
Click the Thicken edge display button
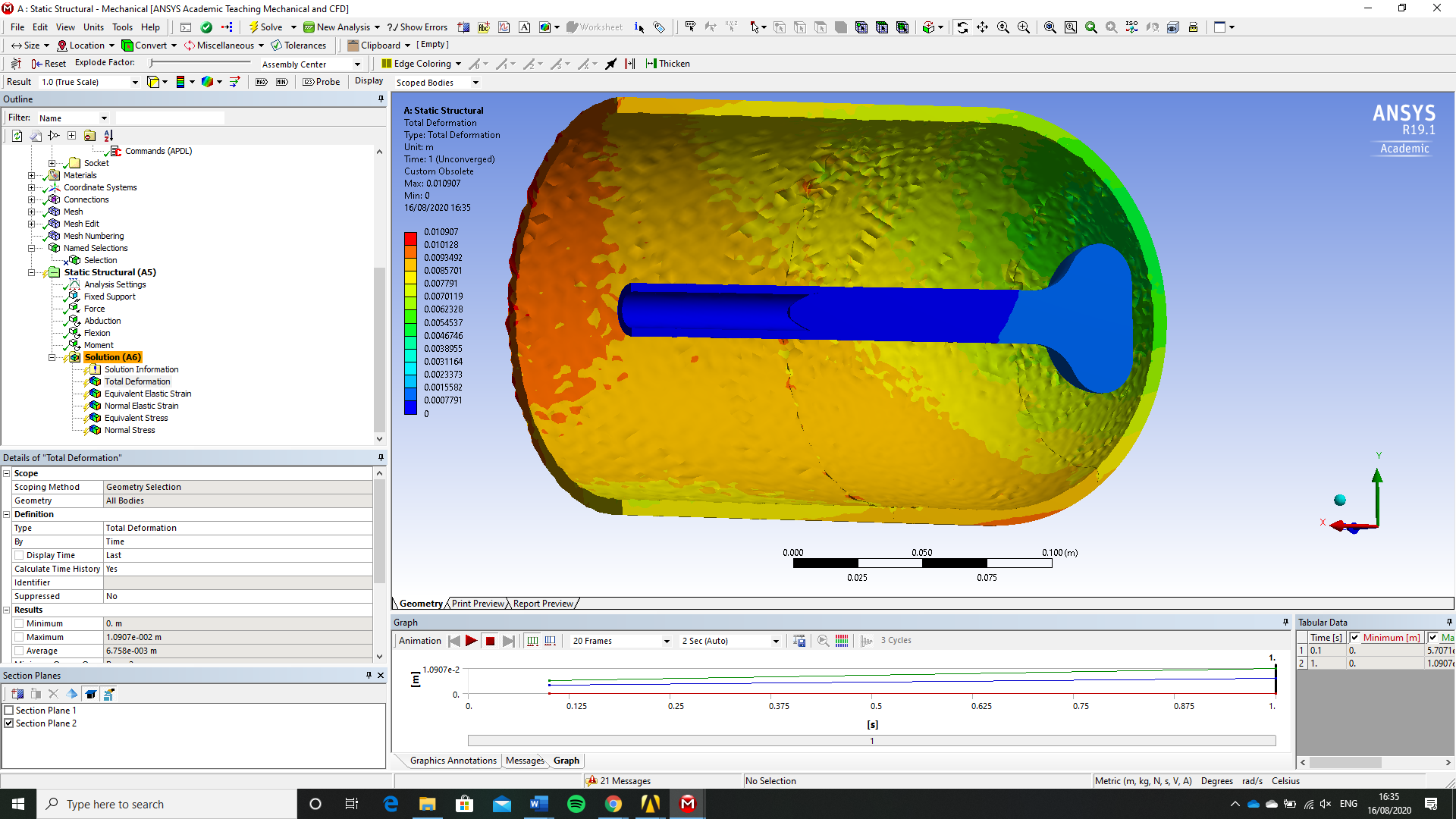point(667,64)
